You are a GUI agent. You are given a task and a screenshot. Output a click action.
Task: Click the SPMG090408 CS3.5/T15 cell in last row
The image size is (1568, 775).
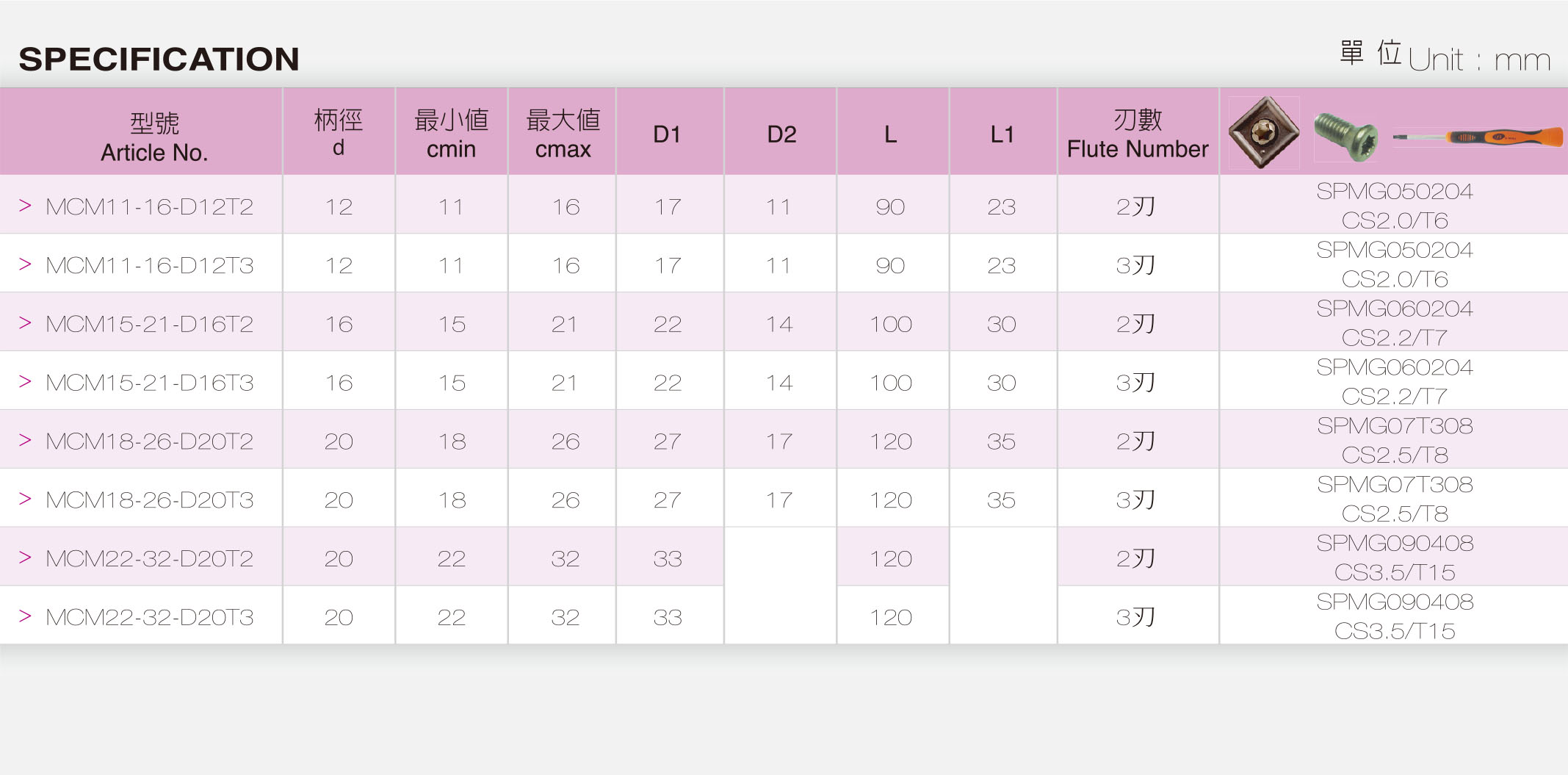(x=1394, y=616)
